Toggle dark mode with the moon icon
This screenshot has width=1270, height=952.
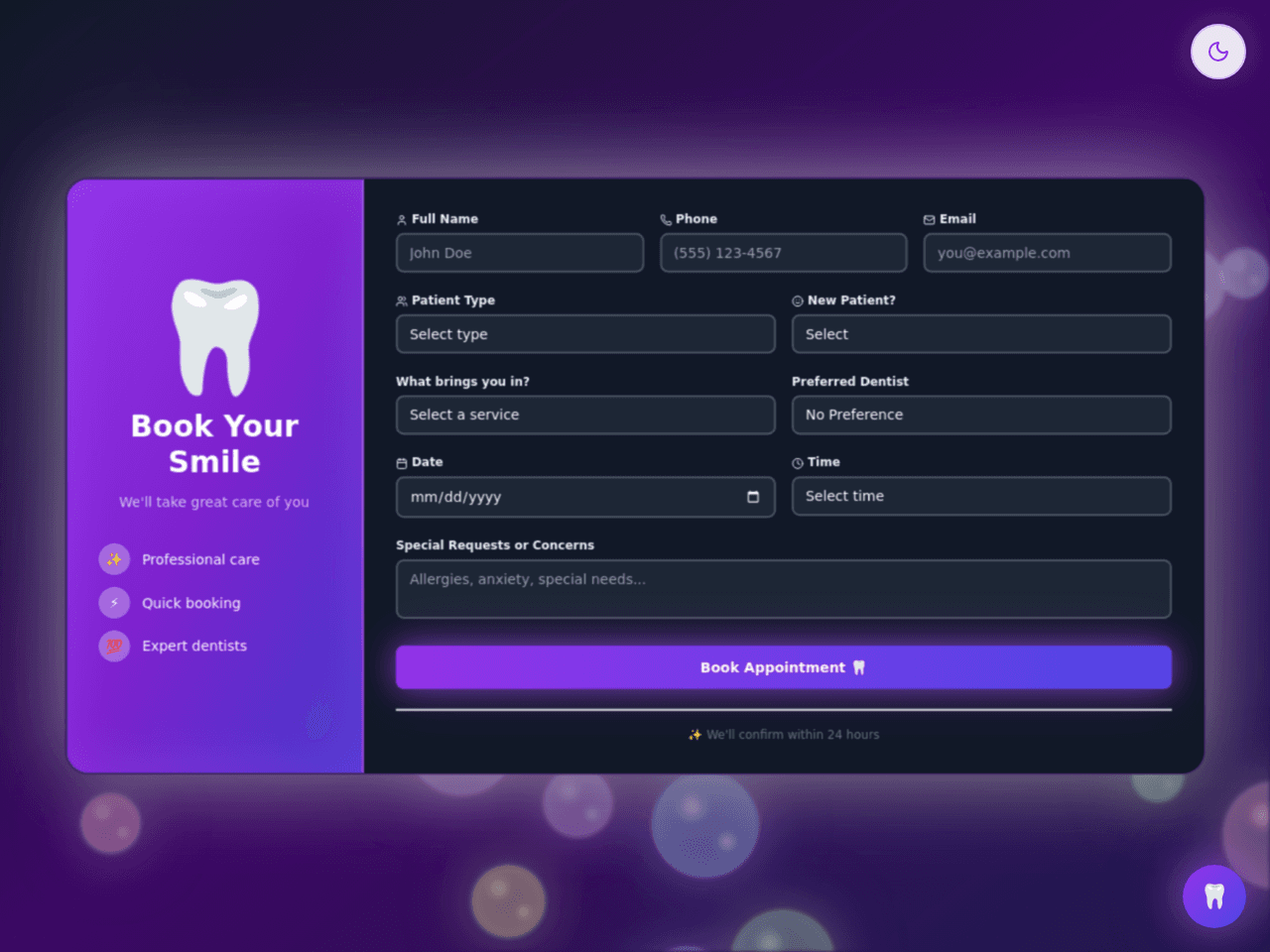pyautogui.click(x=1217, y=52)
